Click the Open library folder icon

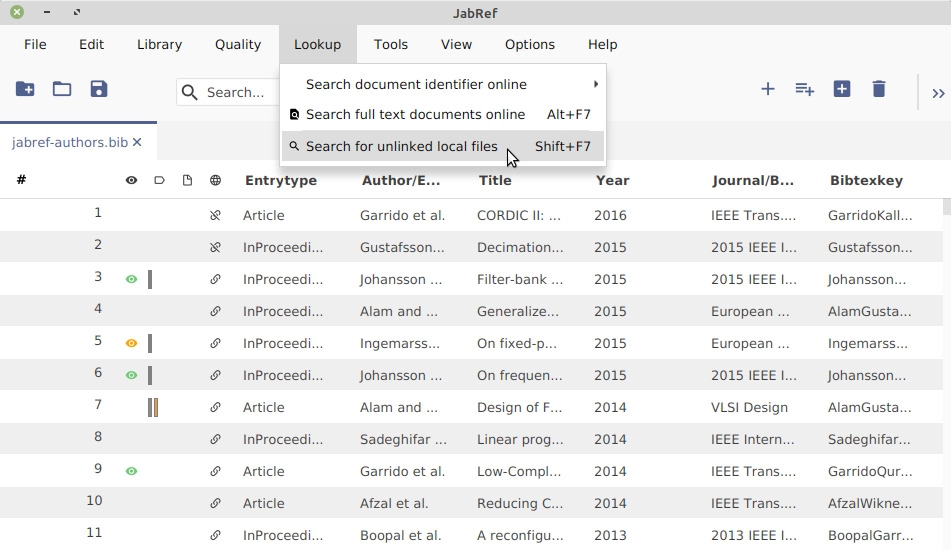coord(62,89)
